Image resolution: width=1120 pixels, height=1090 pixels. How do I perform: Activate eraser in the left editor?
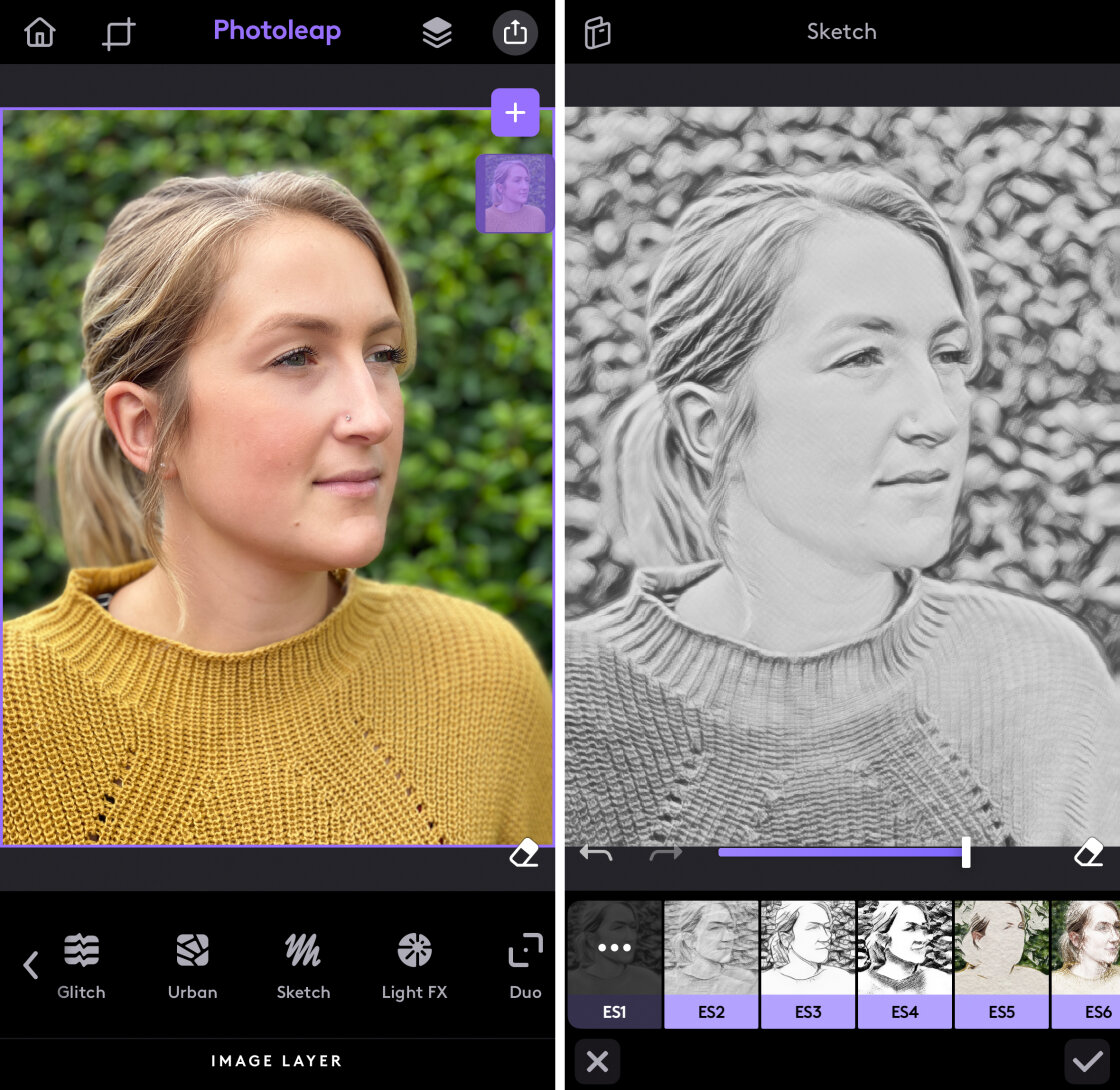[x=524, y=853]
